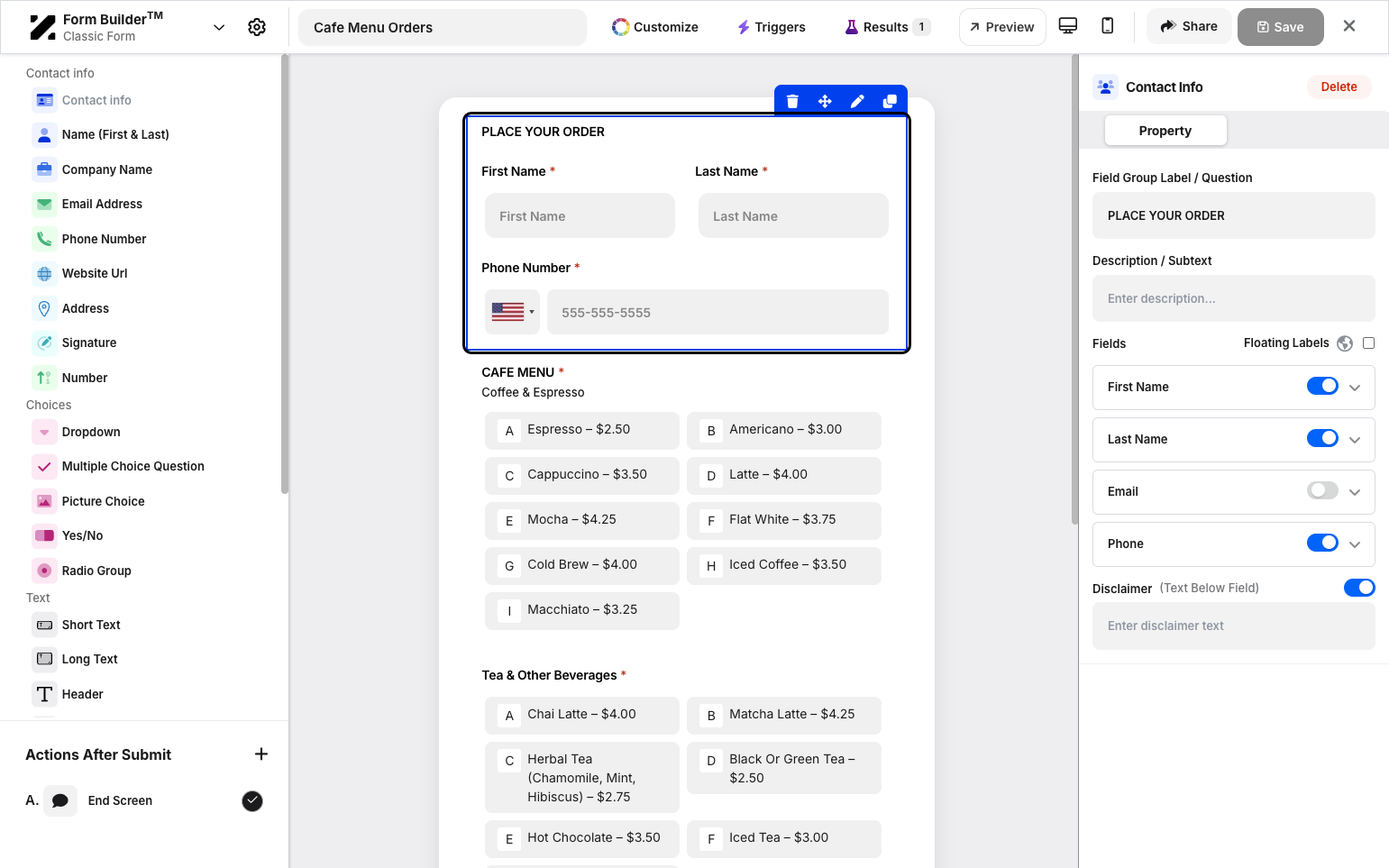Select the Property tab
The width and height of the screenshot is (1389, 868).
(x=1165, y=131)
